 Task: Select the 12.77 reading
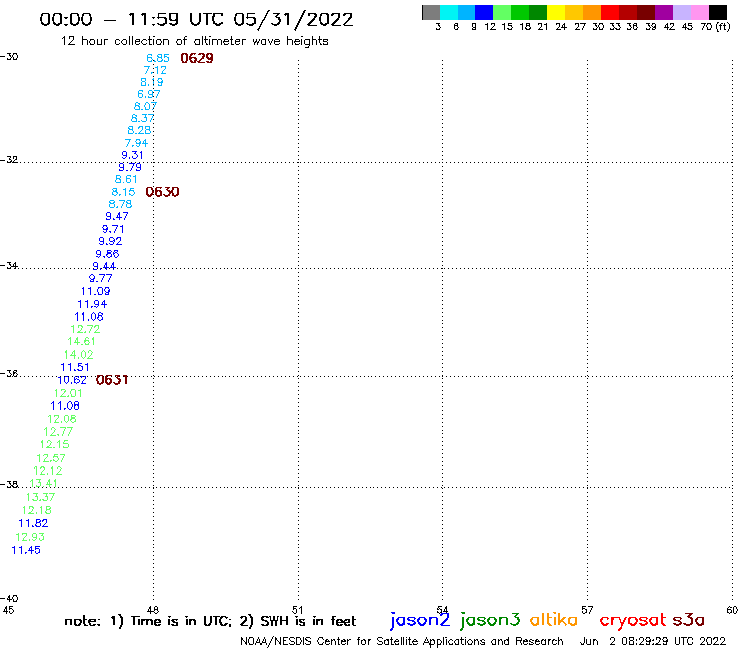coord(58,431)
